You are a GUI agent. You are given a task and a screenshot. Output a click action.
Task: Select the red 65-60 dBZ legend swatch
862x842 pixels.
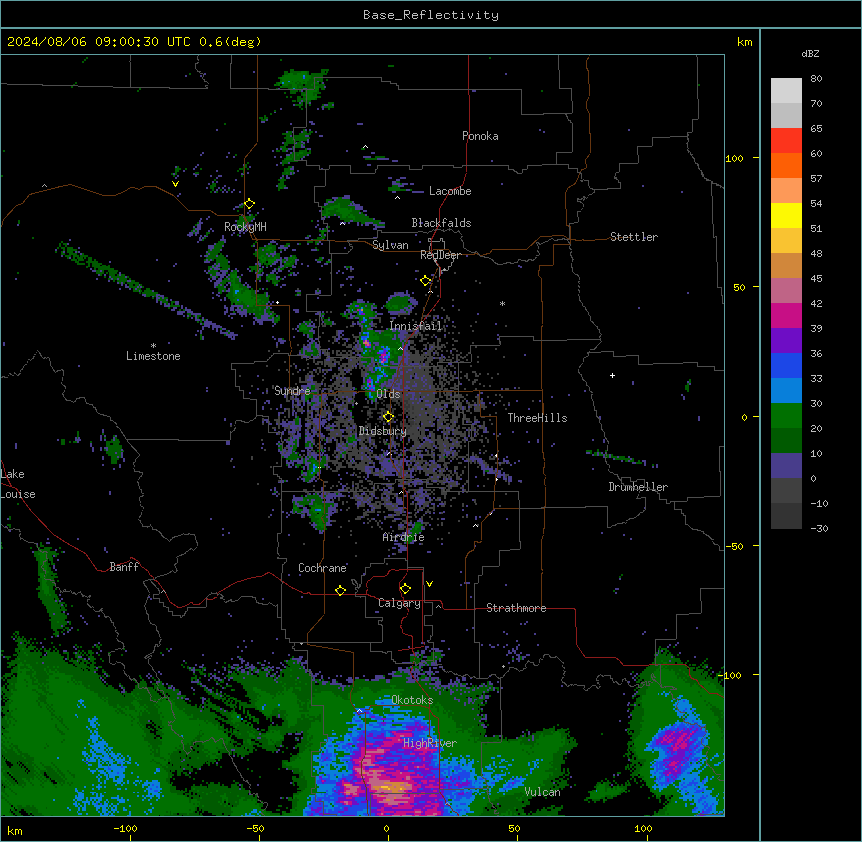pyautogui.click(x=786, y=140)
